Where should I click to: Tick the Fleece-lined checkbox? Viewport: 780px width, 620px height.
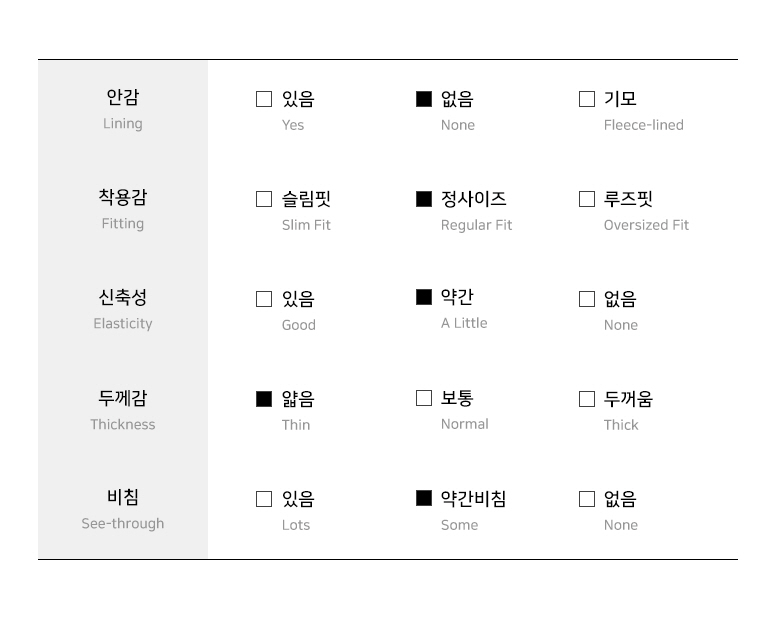click(x=587, y=99)
